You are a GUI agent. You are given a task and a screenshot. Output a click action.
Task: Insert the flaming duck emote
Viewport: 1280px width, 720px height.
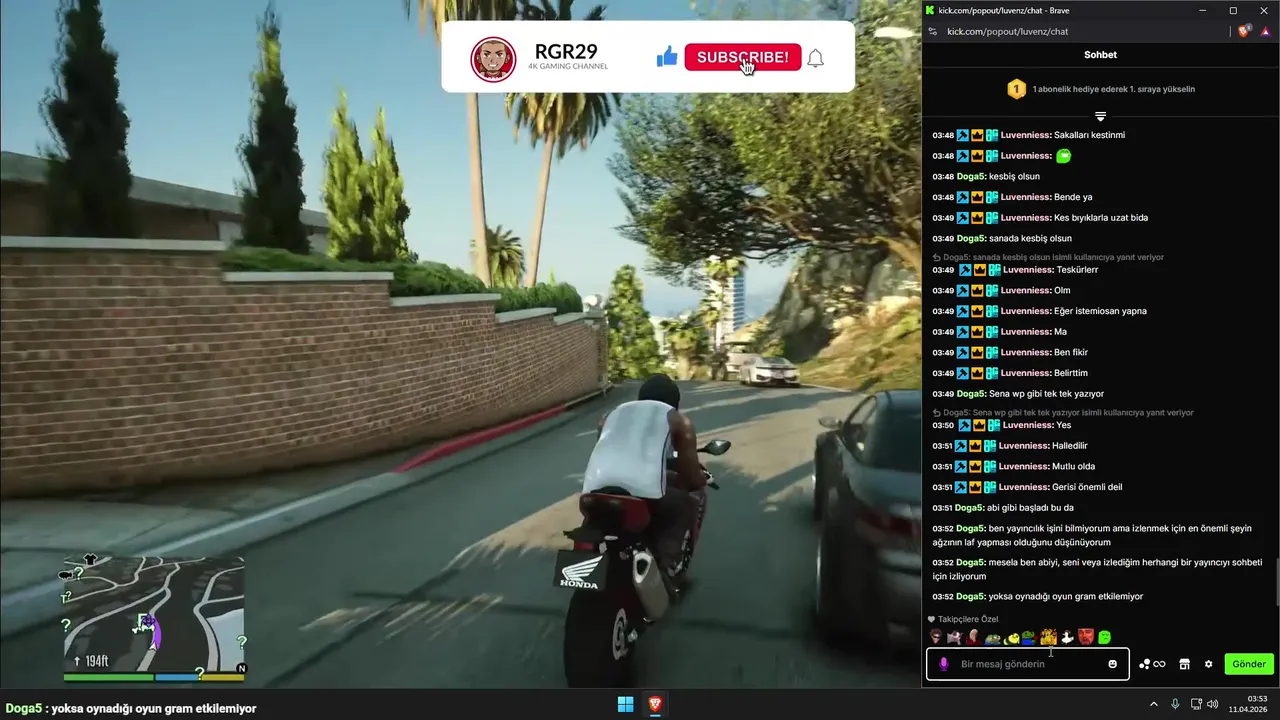pyautogui.click(x=1049, y=637)
